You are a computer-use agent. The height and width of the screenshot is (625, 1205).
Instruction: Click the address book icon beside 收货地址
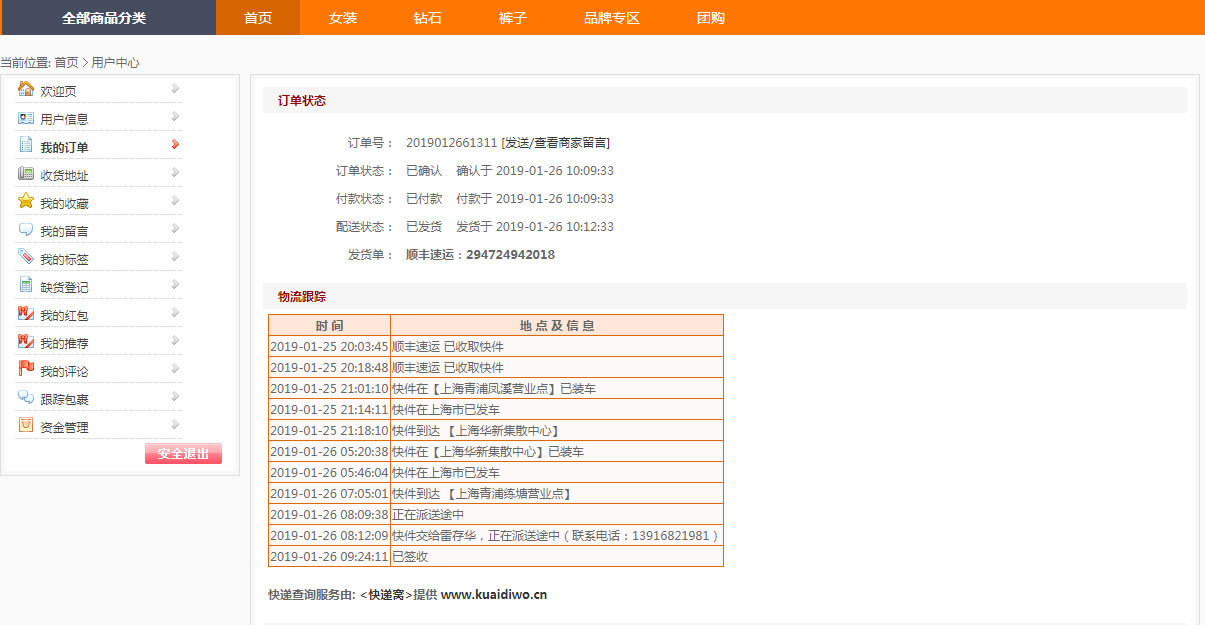pos(26,173)
